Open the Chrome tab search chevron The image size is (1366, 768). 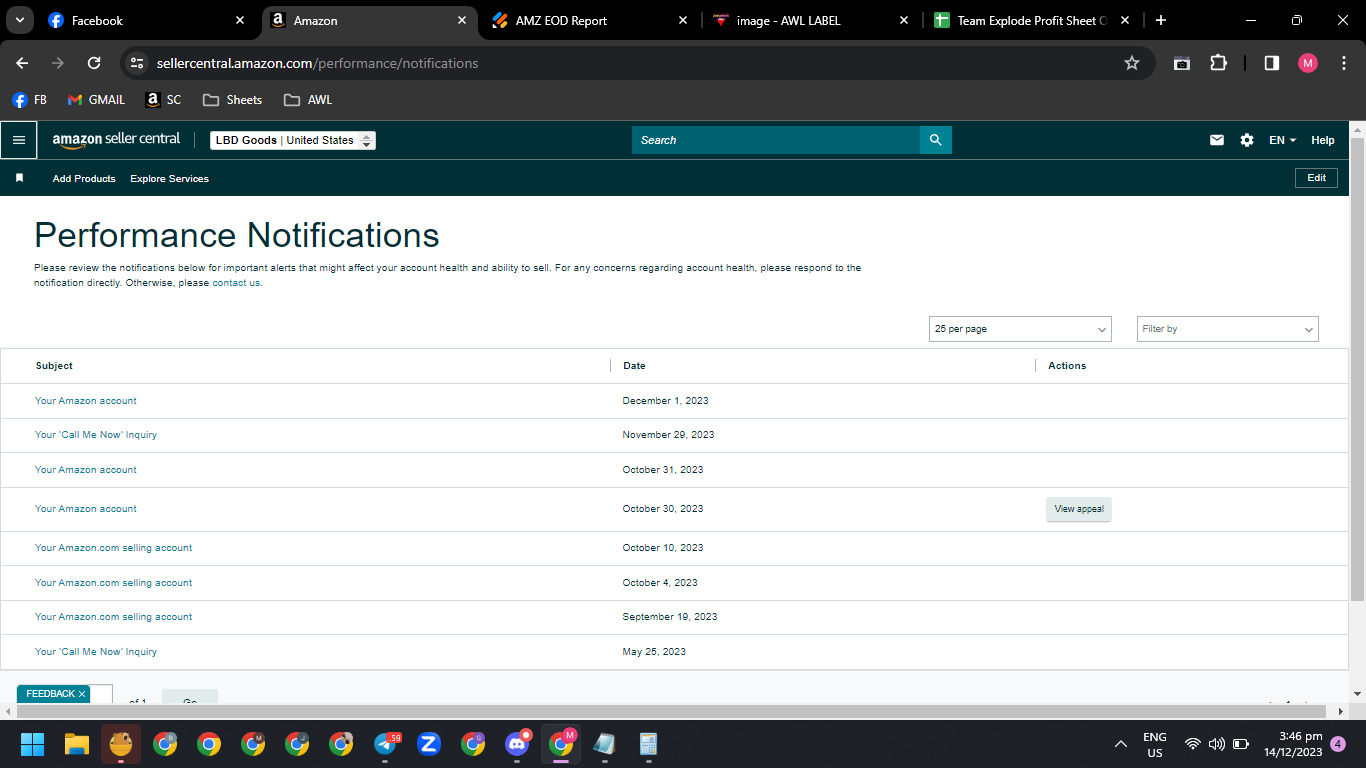19,20
